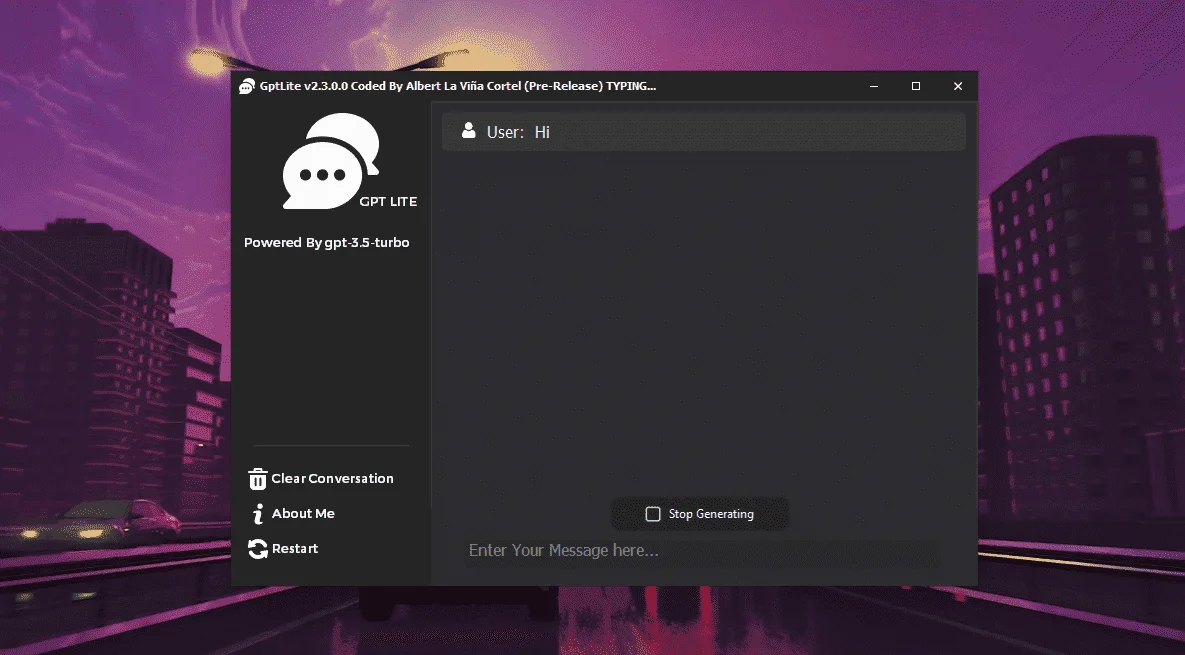This screenshot has height=655, width=1185.
Task: Minimize the GptLite window
Action: pos(874,86)
